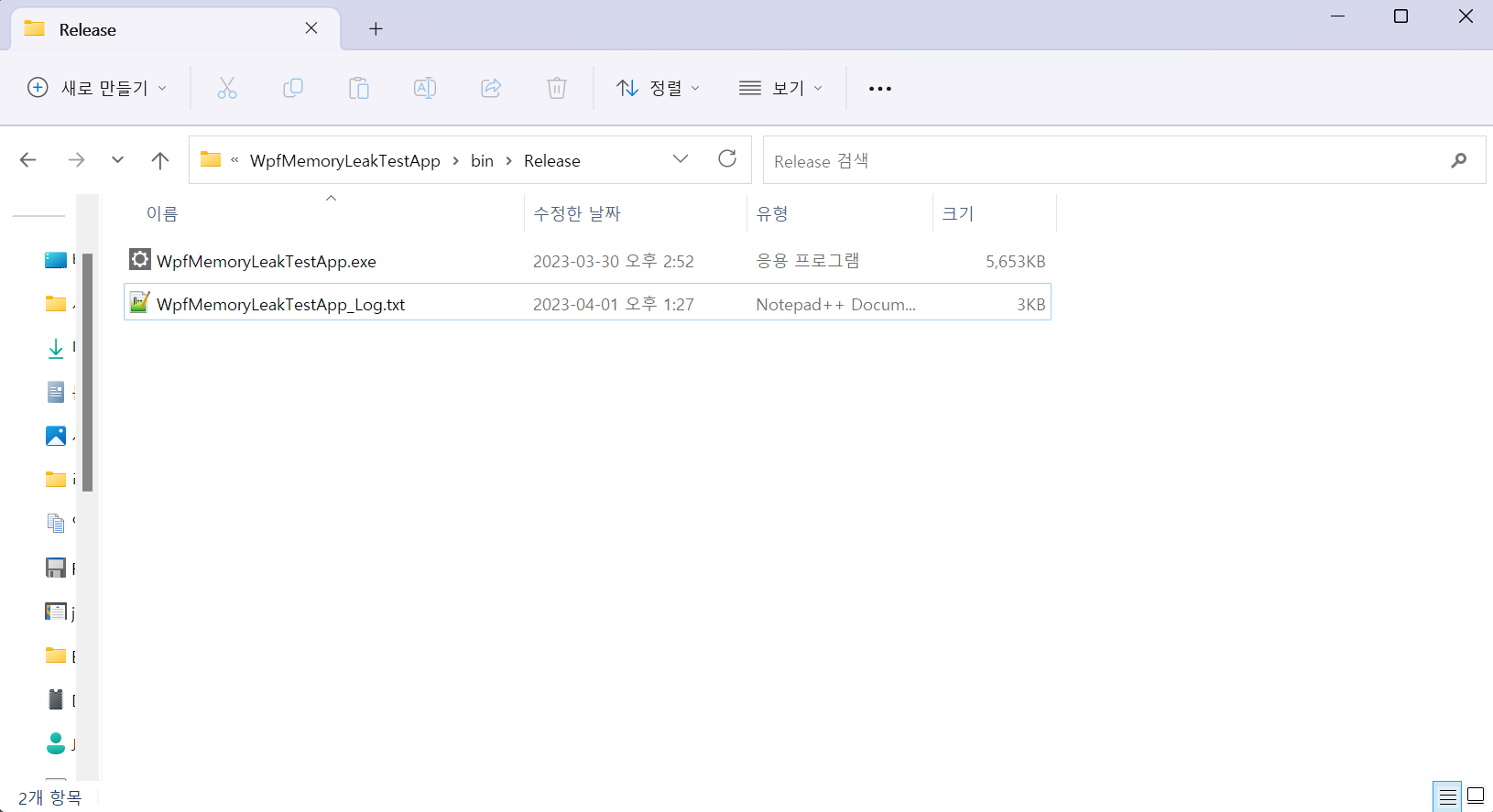Screen dimensions: 1493x812
Task: Sort by 수정한 날짜 column header
Action: pos(577,213)
